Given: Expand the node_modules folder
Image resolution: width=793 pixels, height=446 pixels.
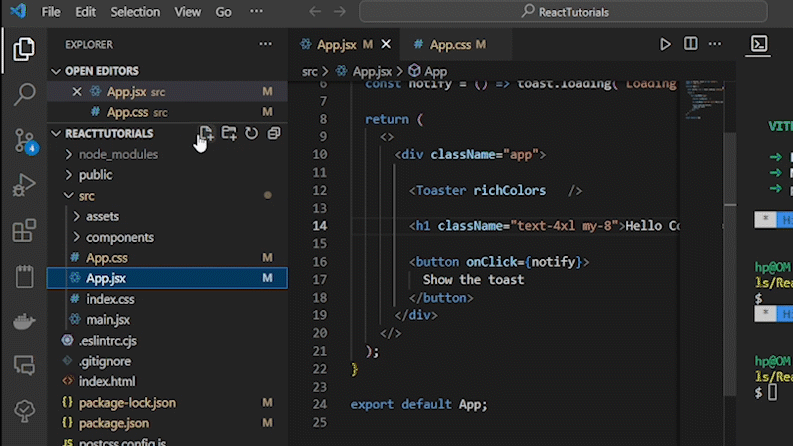Looking at the screenshot, I should point(69,154).
